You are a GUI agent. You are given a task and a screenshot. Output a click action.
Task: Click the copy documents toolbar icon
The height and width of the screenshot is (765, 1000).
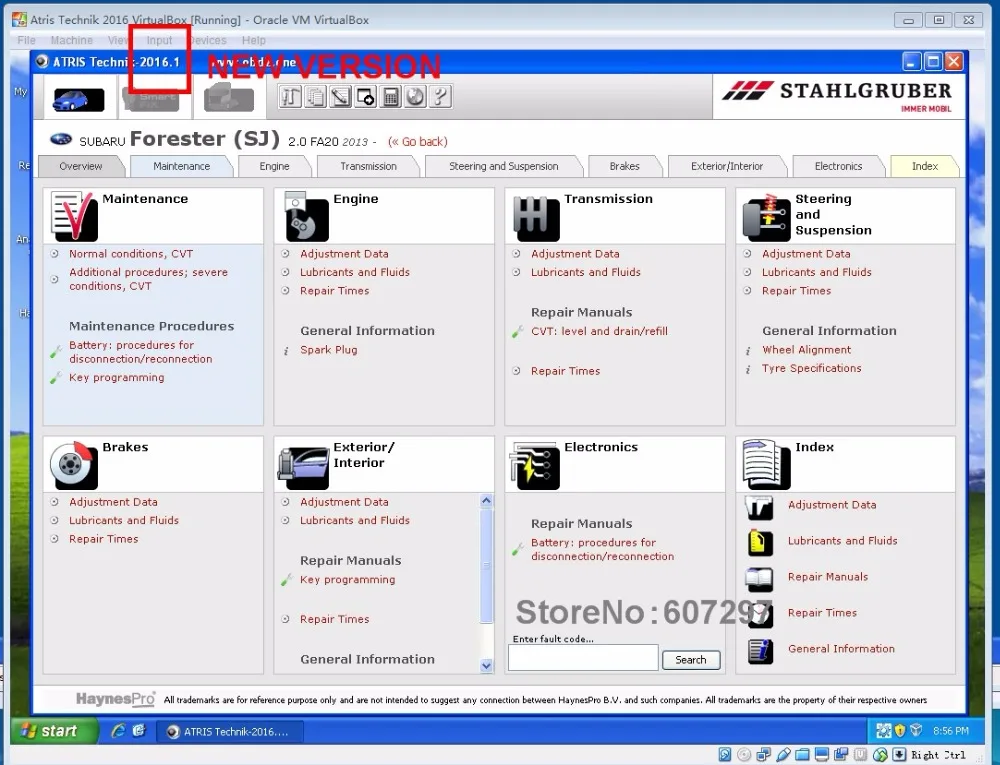pyautogui.click(x=315, y=97)
